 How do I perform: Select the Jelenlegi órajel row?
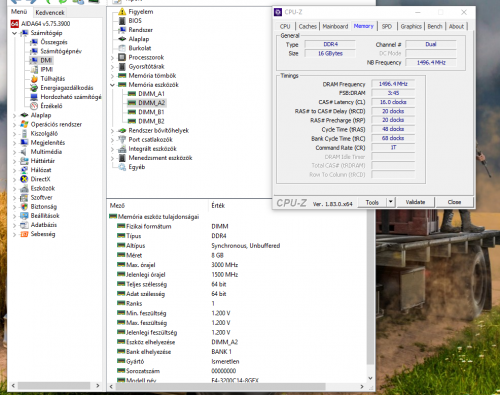[238, 275]
